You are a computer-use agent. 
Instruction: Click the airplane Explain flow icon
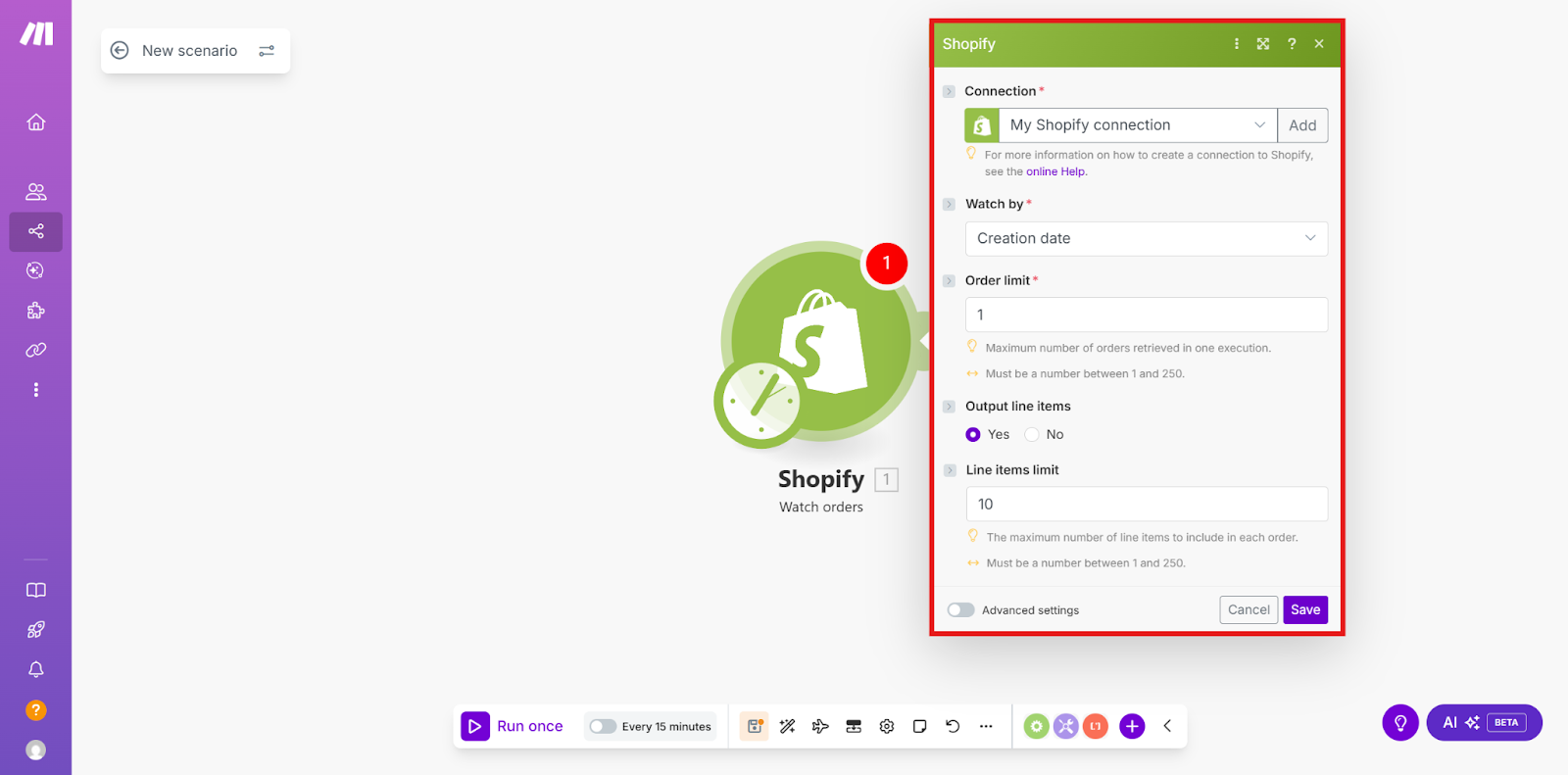pyautogui.click(x=820, y=726)
